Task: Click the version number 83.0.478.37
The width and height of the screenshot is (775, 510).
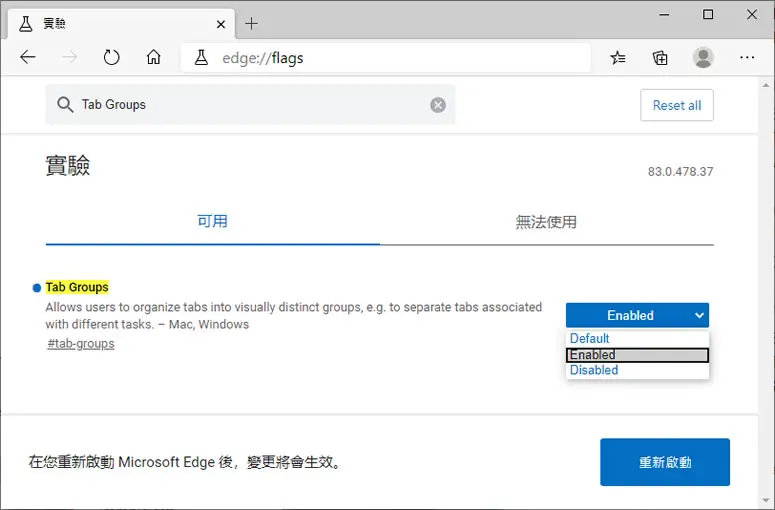Action: tap(681, 171)
